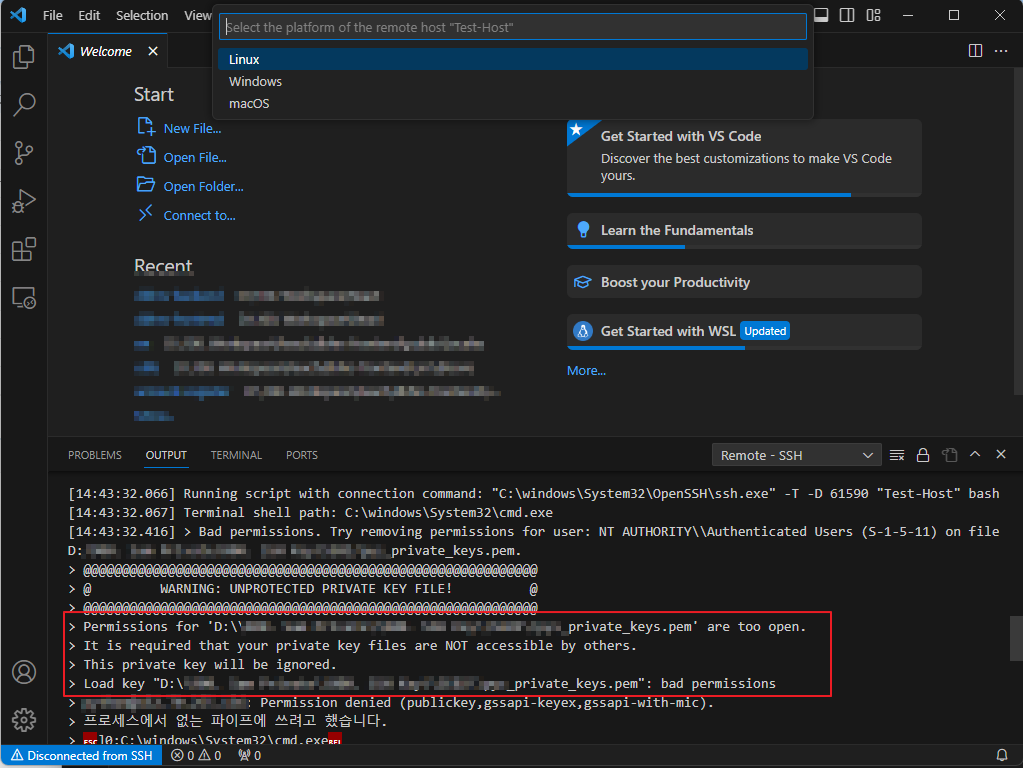Viewport: 1023px width, 768px height.
Task: Switch to the PROBLEMS panel tab
Action: (x=95, y=455)
